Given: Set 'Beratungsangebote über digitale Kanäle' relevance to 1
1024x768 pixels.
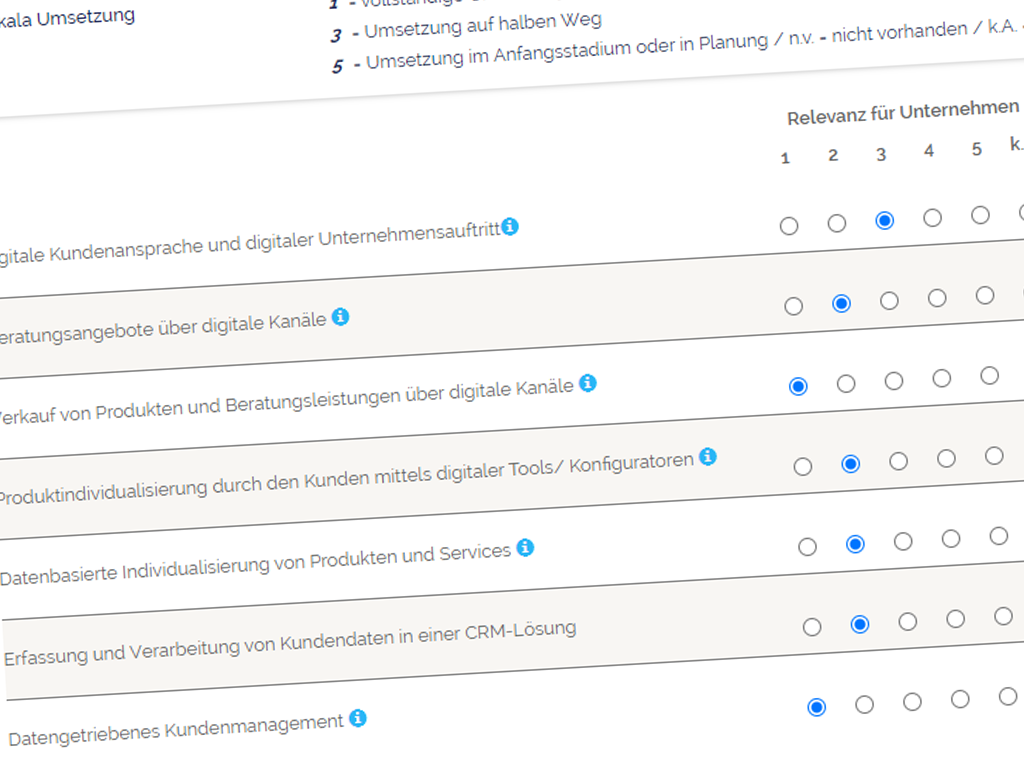Looking at the screenshot, I should pos(794,306).
